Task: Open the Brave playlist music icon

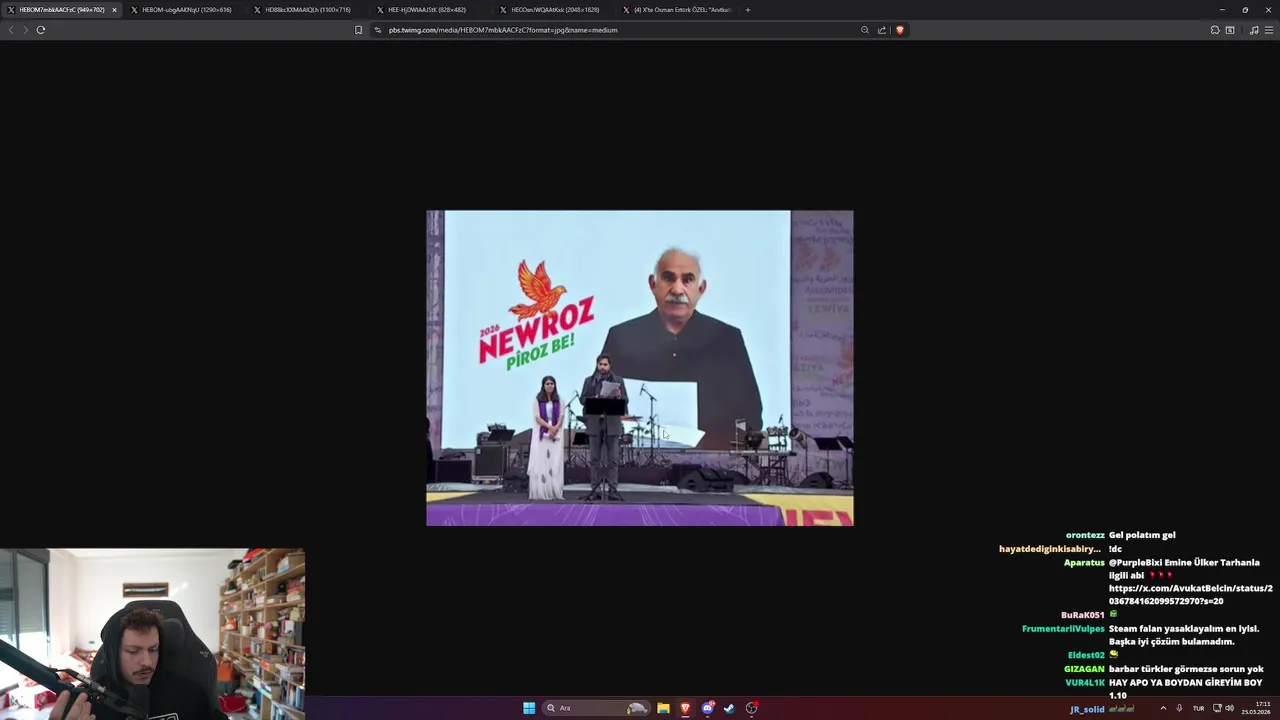Action: pos(1254,30)
